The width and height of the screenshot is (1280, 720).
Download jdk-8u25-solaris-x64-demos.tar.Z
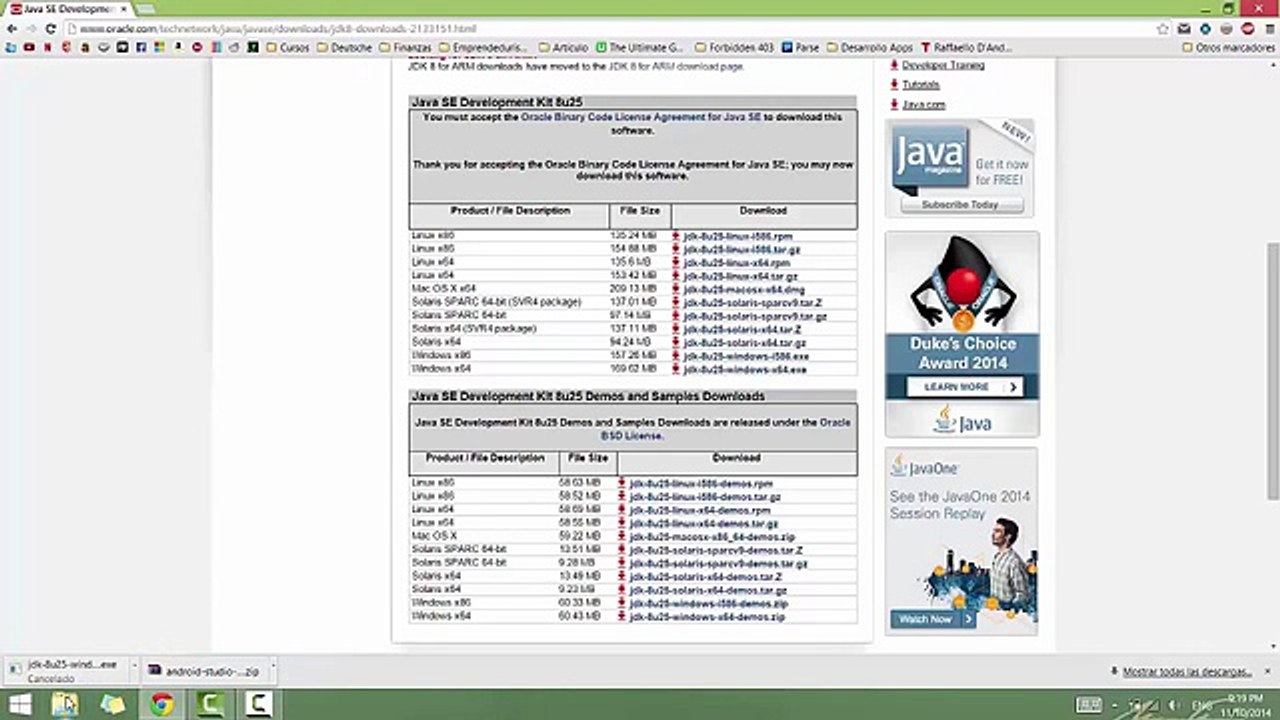(706, 577)
